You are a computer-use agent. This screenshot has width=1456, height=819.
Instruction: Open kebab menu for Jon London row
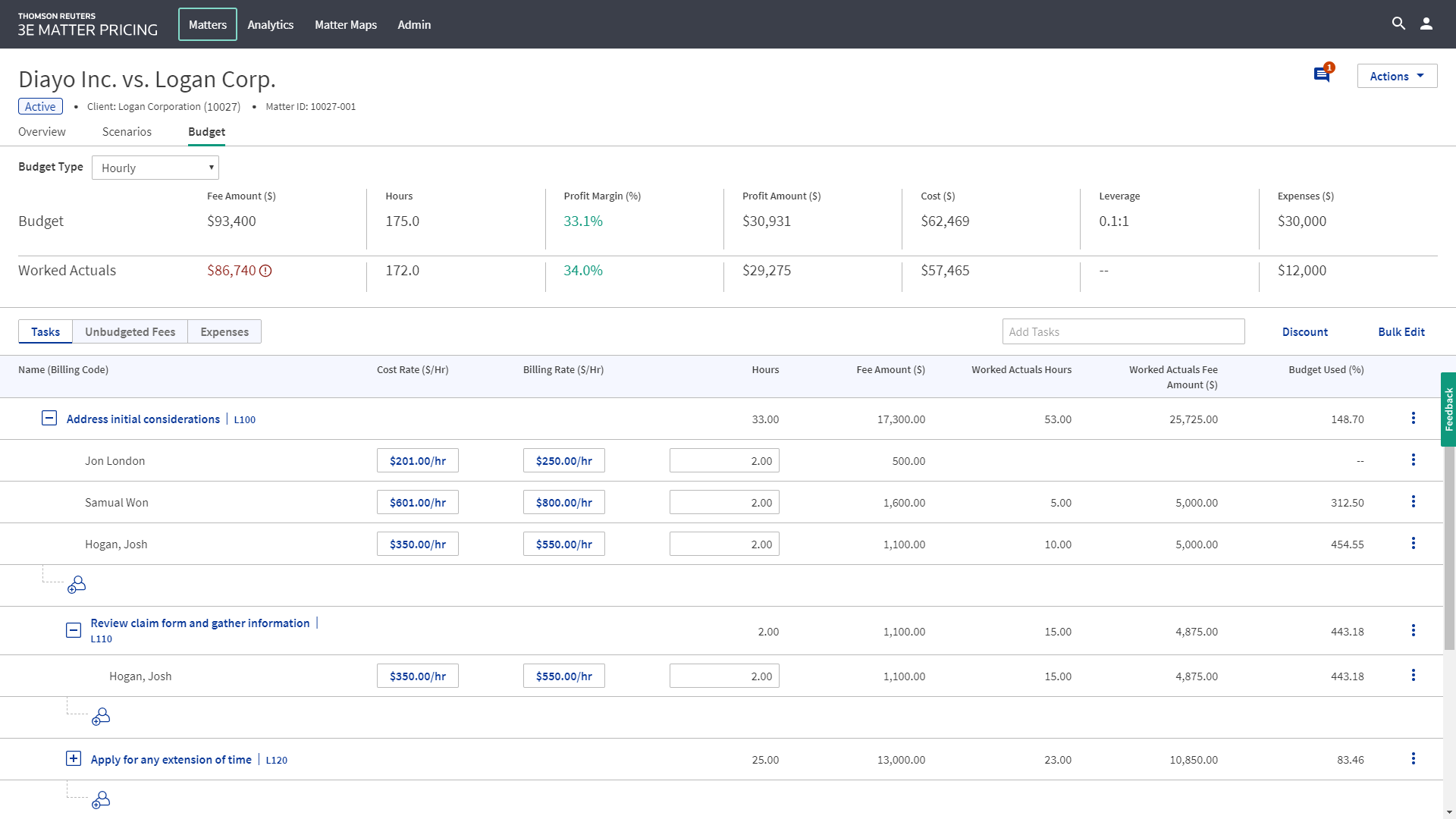tap(1413, 460)
